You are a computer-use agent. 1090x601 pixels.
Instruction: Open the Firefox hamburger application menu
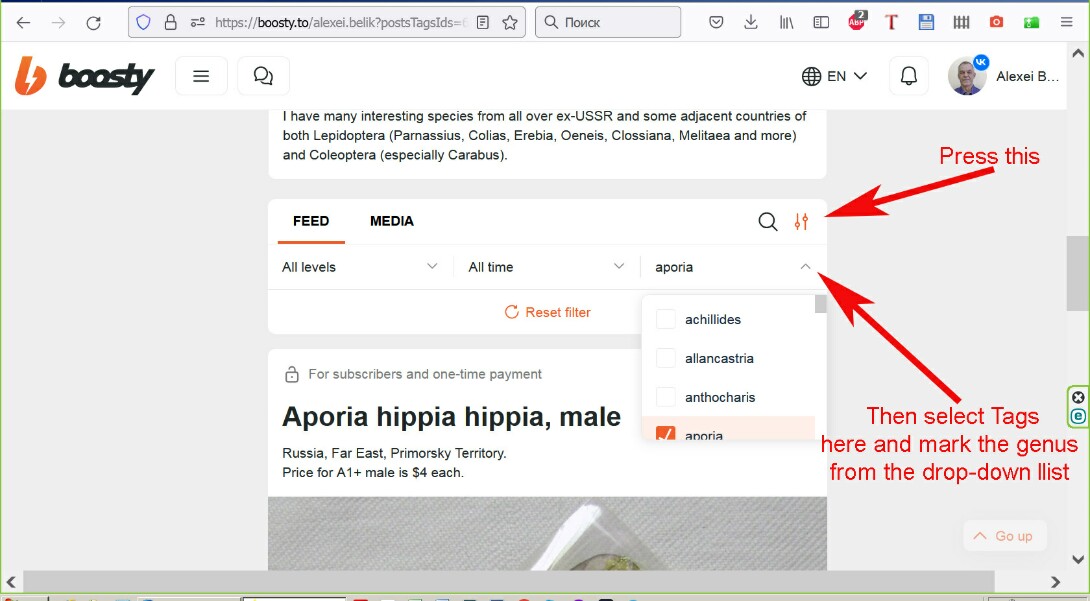[x=1066, y=22]
